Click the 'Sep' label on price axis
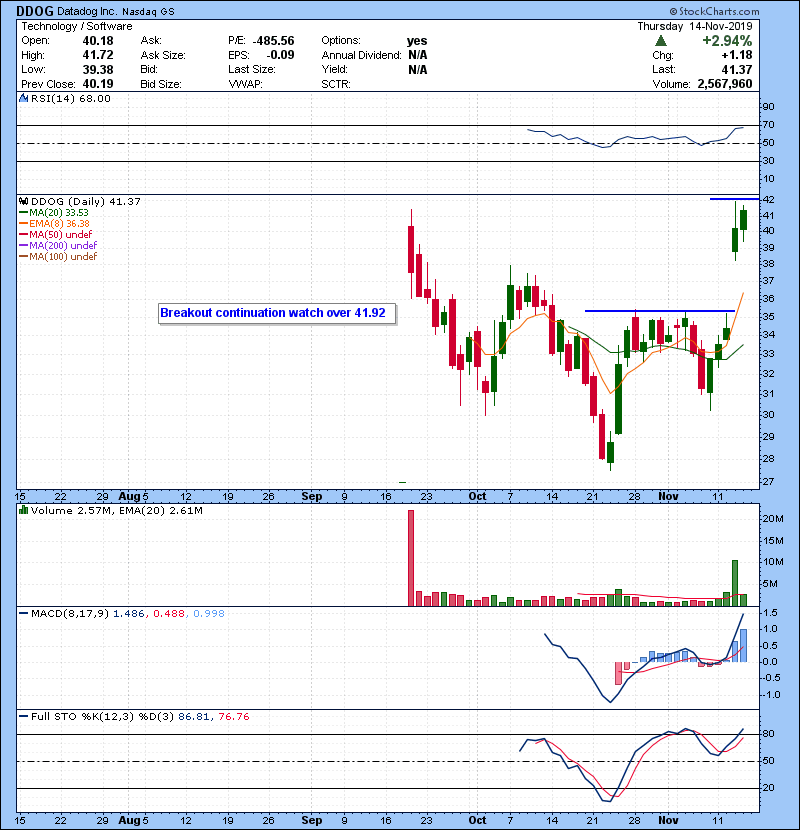The width and height of the screenshot is (800, 830). pos(311,497)
